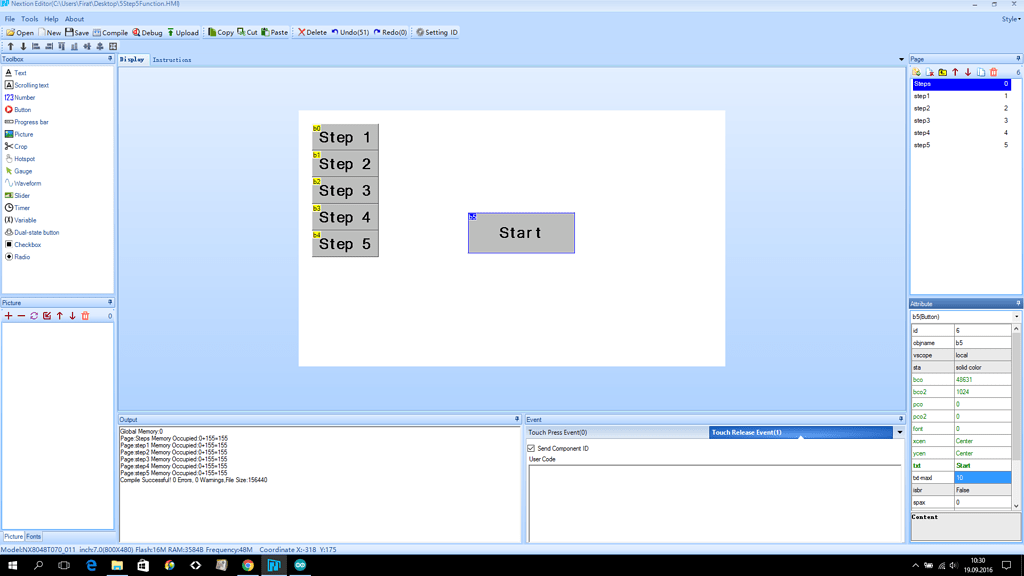Click the copy page icon

pos(981,72)
